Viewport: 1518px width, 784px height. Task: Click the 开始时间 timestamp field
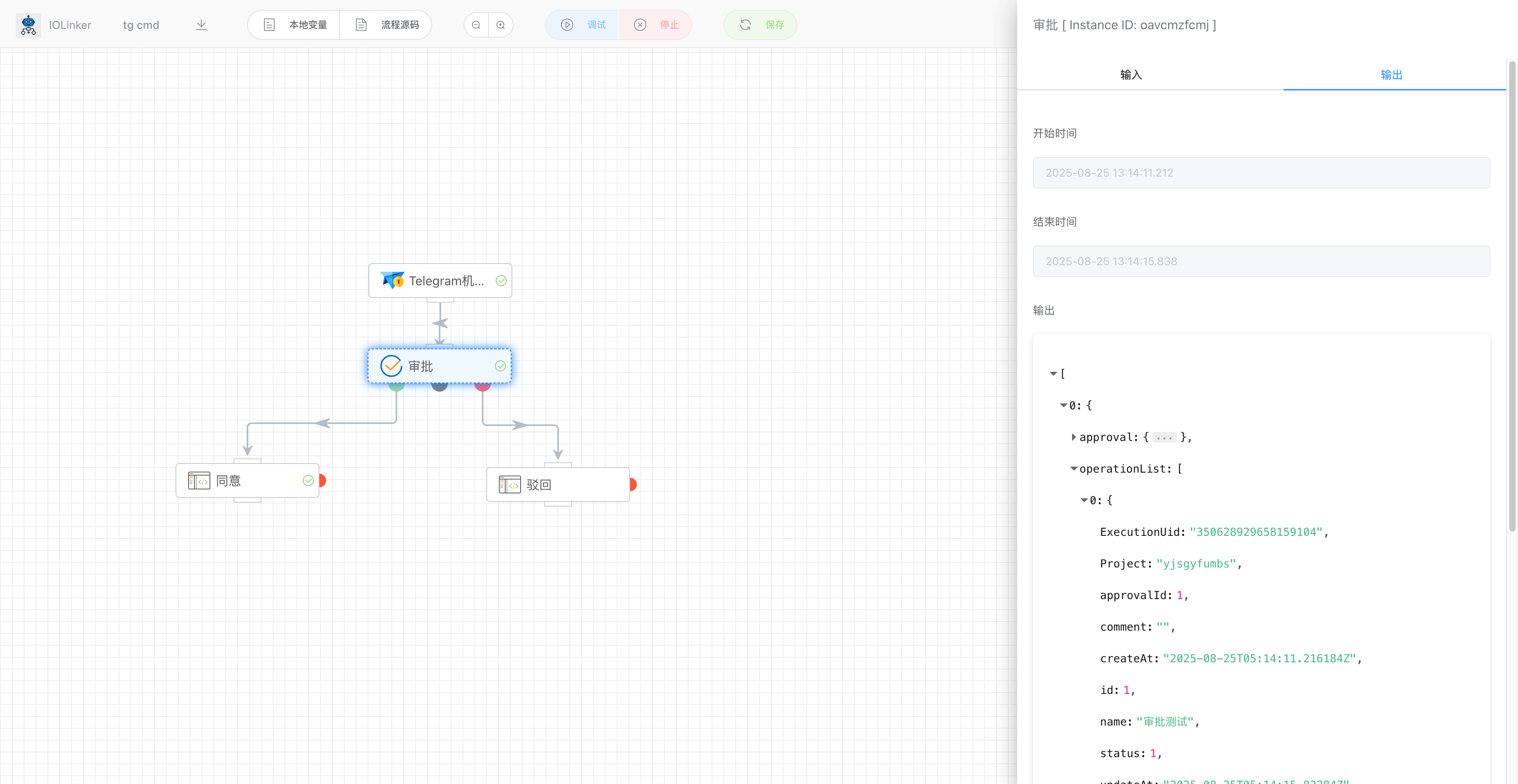[x=1261, y=173]
